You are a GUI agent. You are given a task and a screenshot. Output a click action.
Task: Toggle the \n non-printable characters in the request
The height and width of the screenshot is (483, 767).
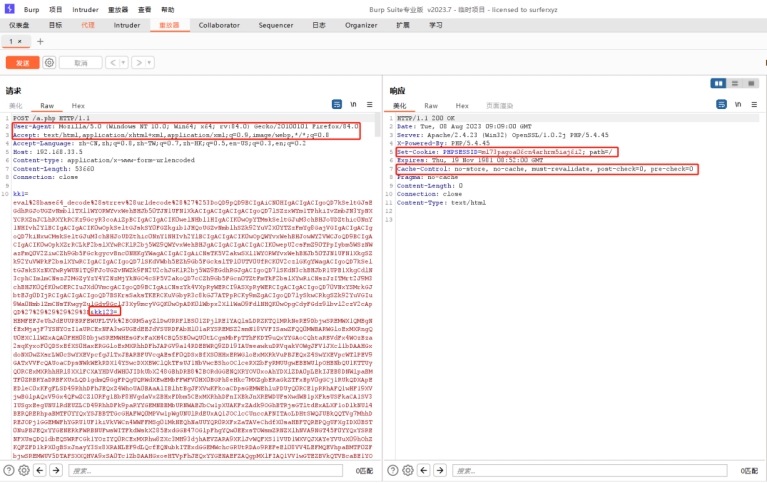click(x=355, y=105)
